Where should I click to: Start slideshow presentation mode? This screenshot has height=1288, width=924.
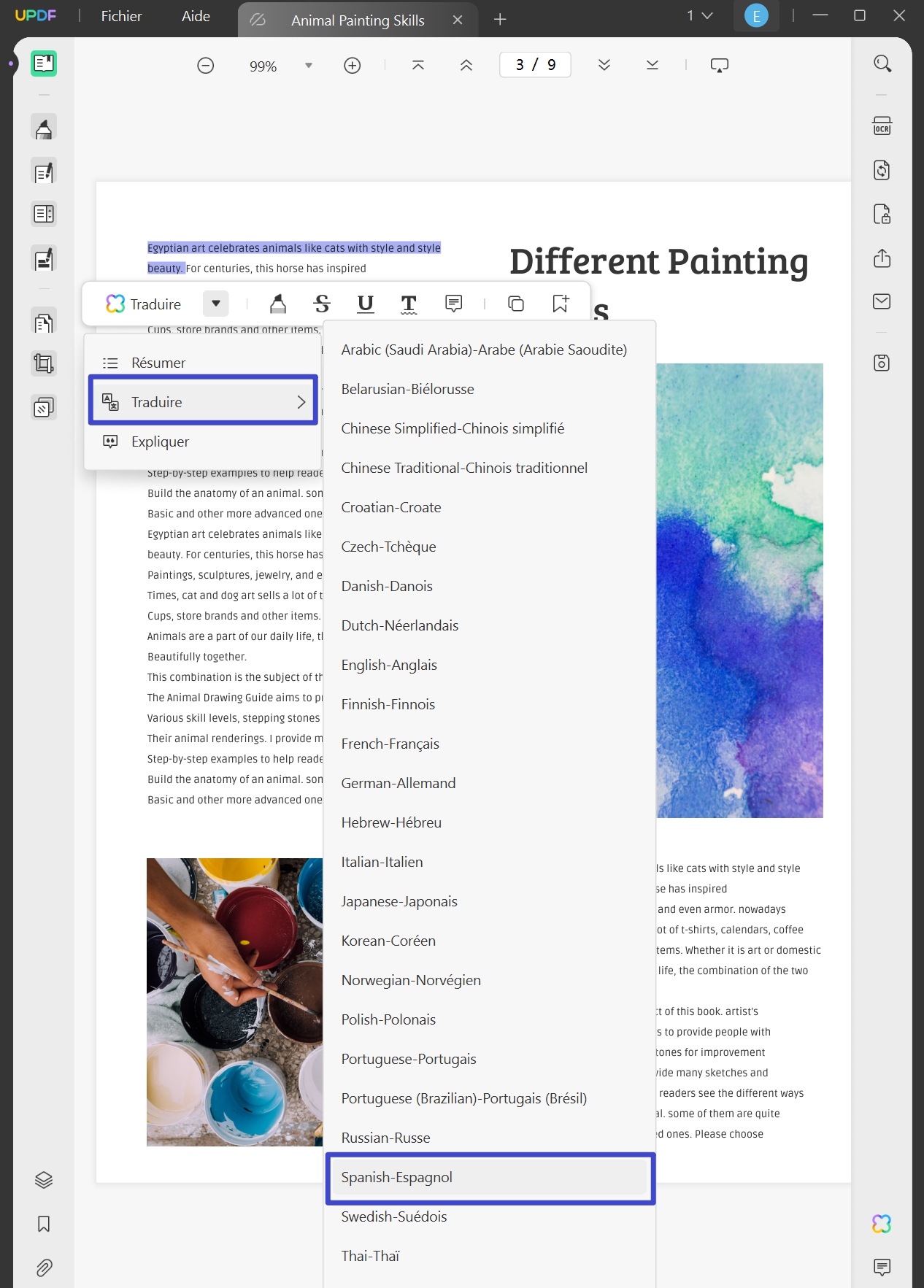tap(720, 66)
